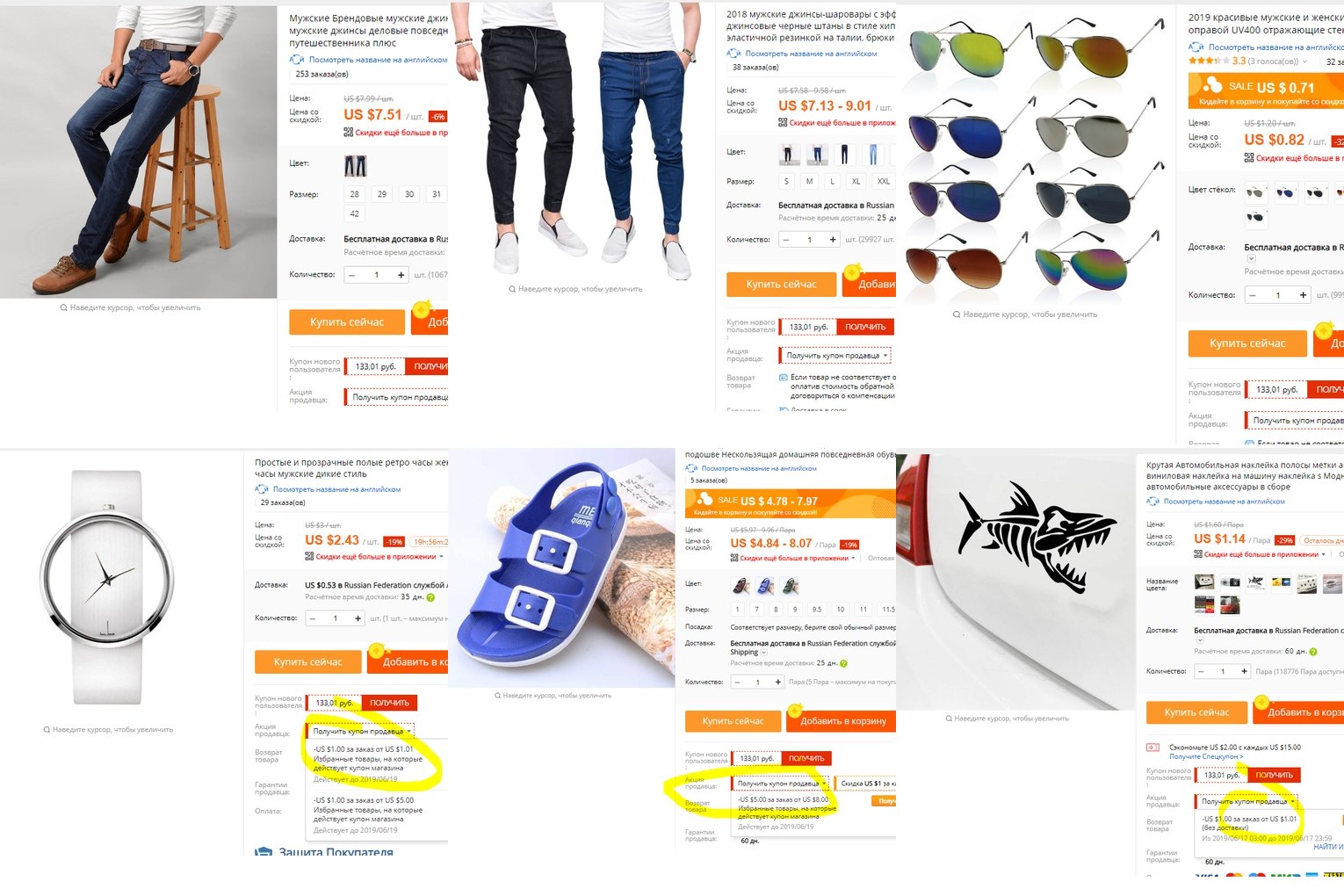This screenshot has width=1344, height=896.
Task: Click cart icon next to Защита Покупателя
Action: pyautogui.click(x=264, y=852)
